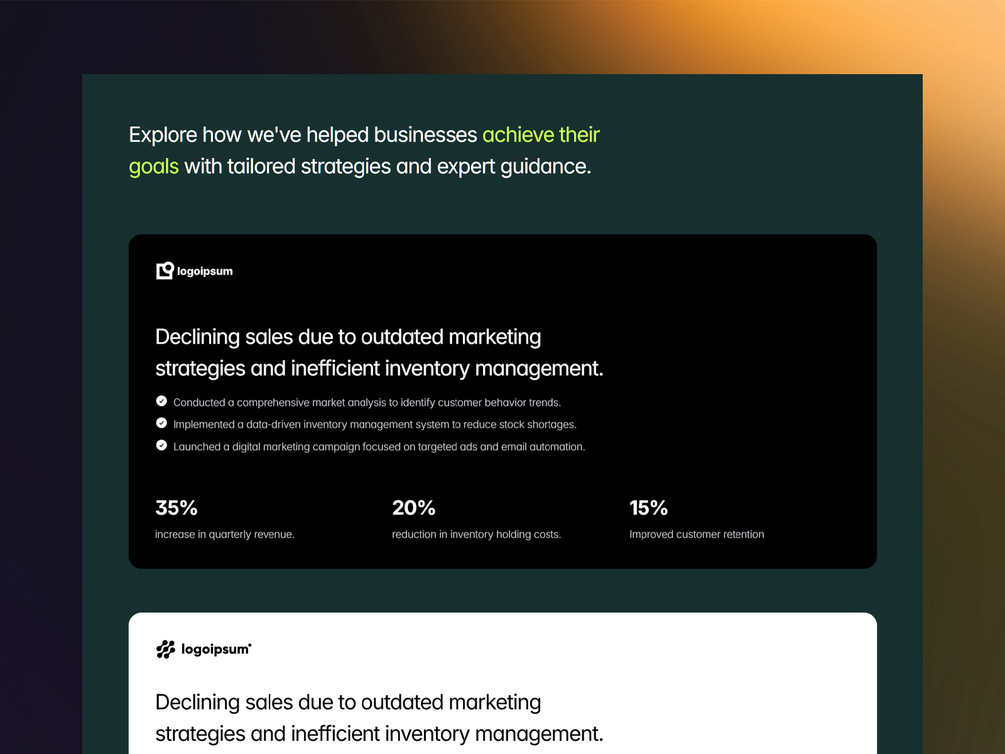Click checkmark icon beside market analysis bullet

[162, 401]
